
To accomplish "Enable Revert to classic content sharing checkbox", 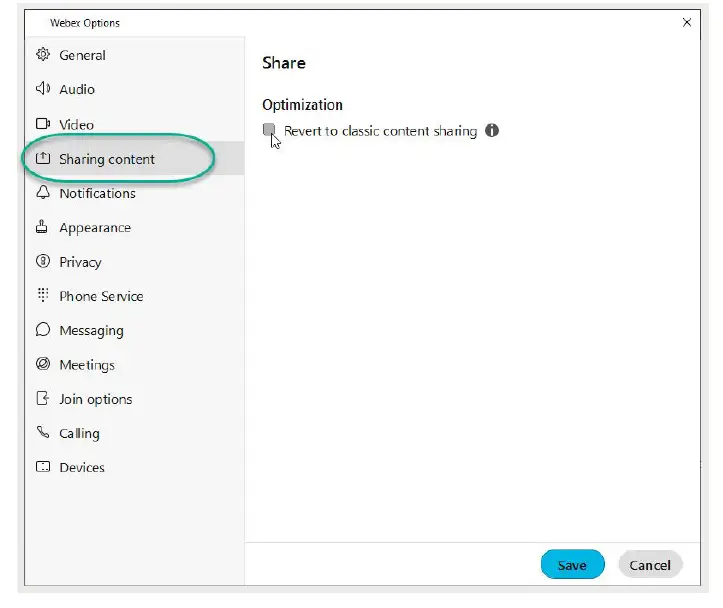I will [x=269, y=130].
